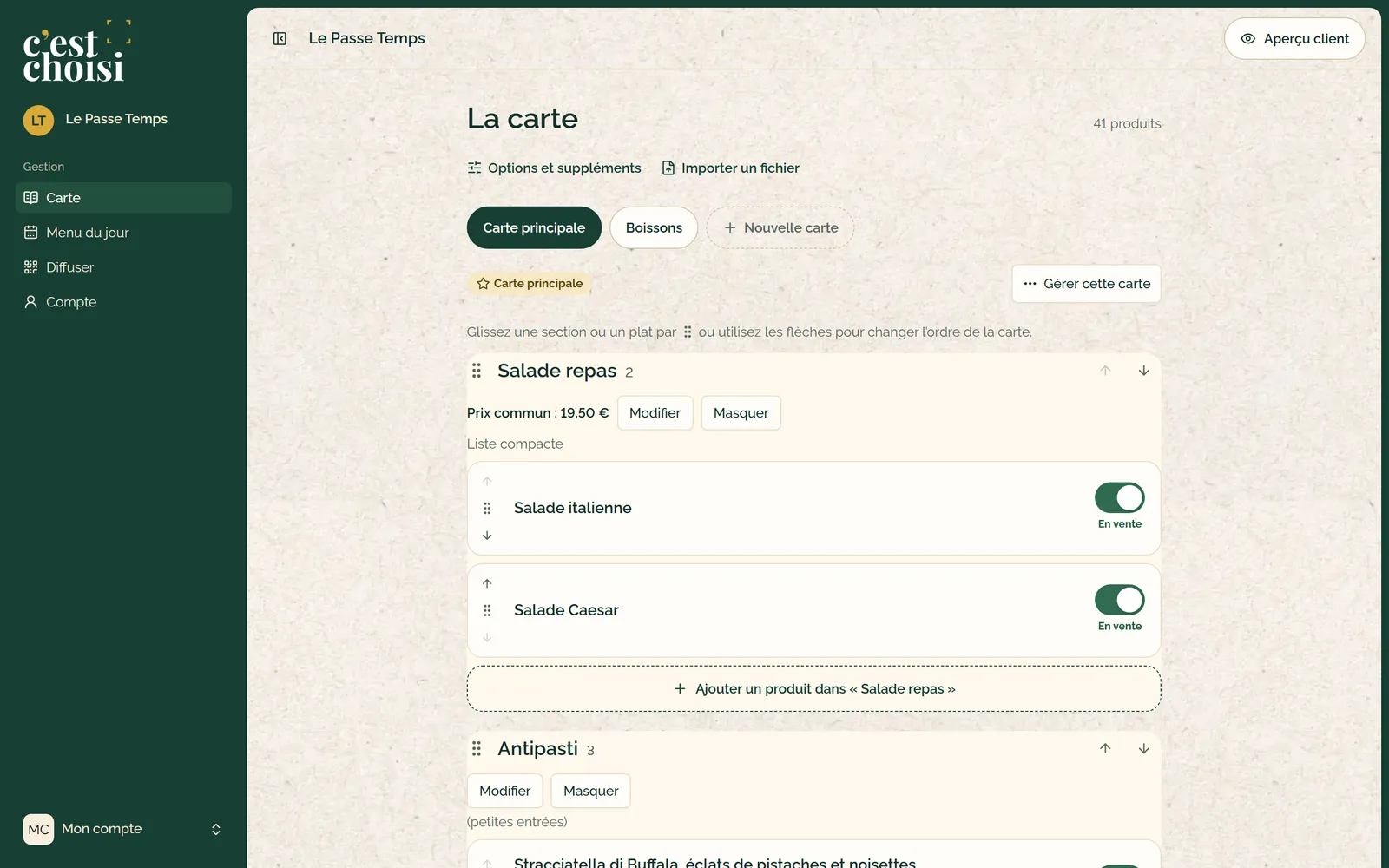
Task: Click Le Passe Temps header title
Action: click(x=366, y=38)
